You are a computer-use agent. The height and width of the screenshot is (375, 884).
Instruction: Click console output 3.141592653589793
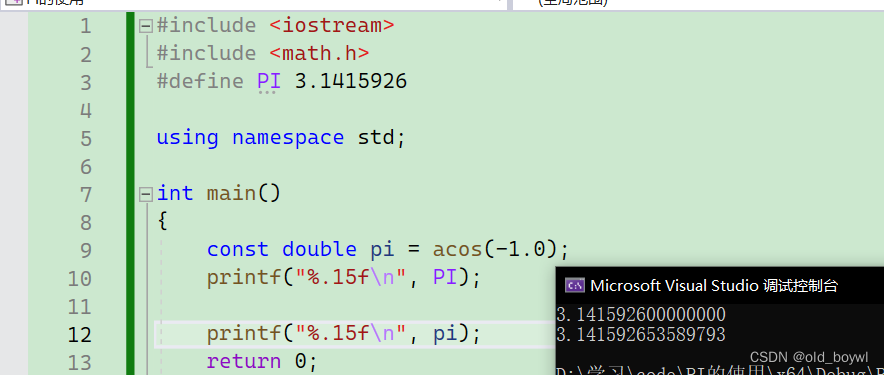coord(641,334)
